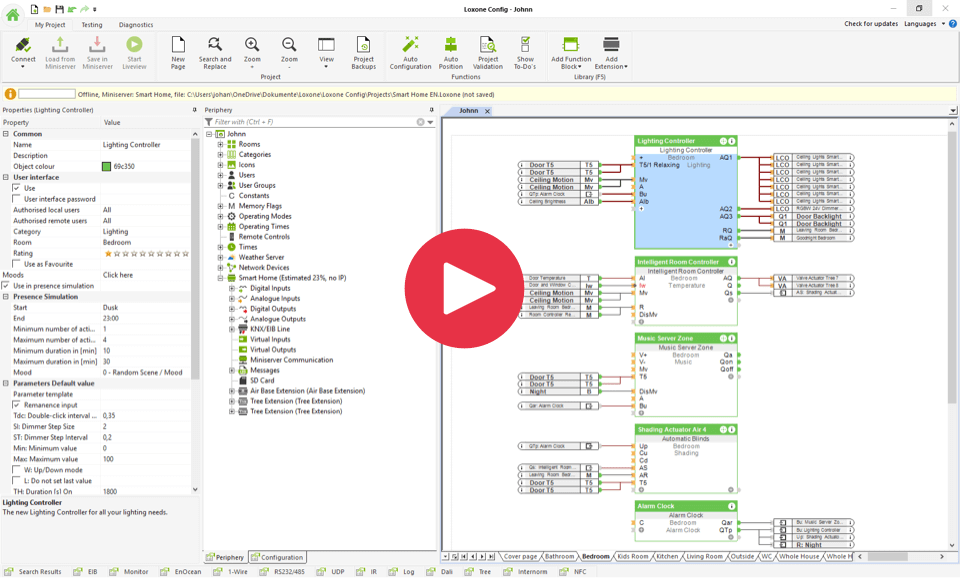Open Search and Replace tool

(214, 45)
